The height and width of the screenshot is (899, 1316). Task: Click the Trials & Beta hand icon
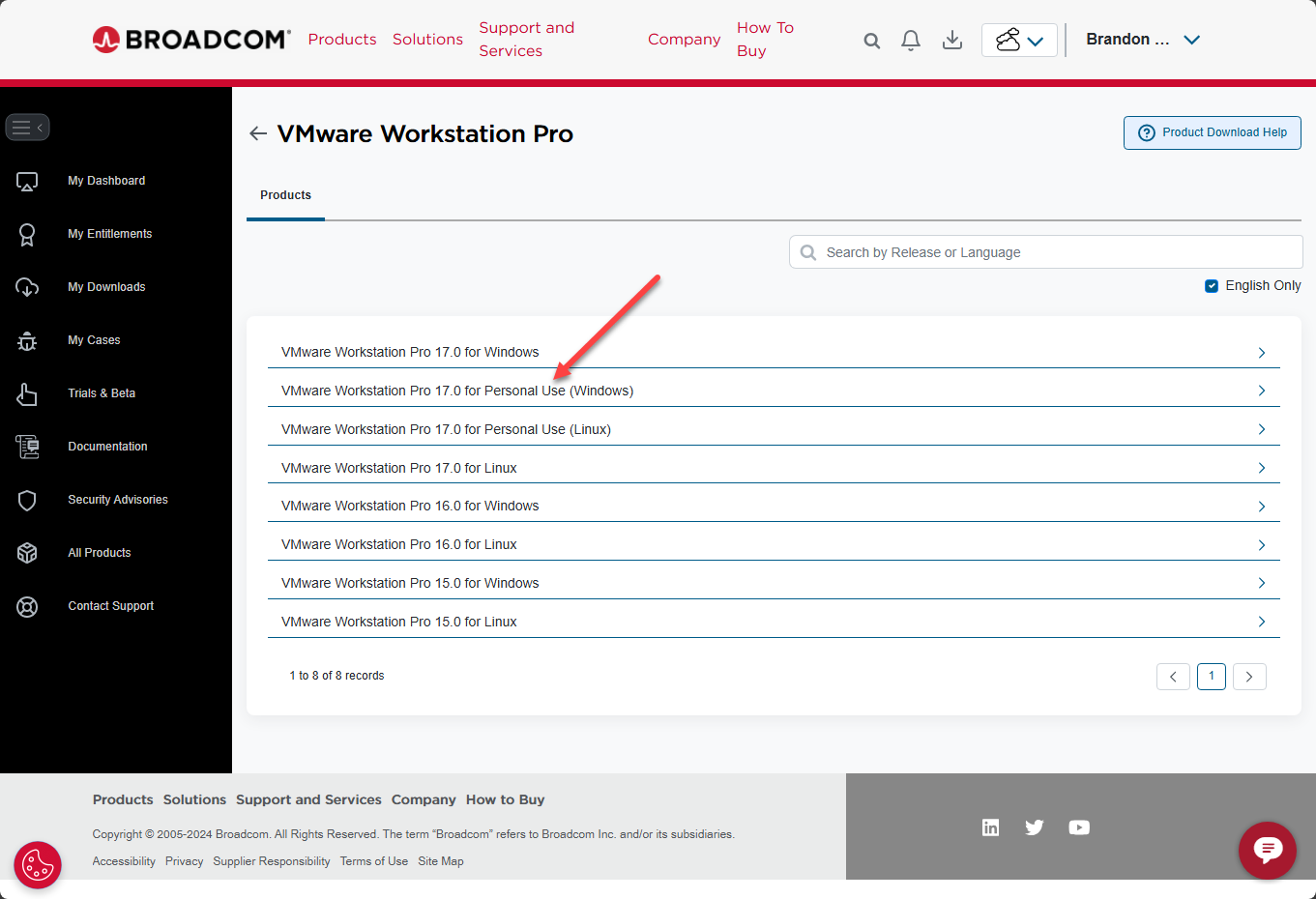point(27,393)
